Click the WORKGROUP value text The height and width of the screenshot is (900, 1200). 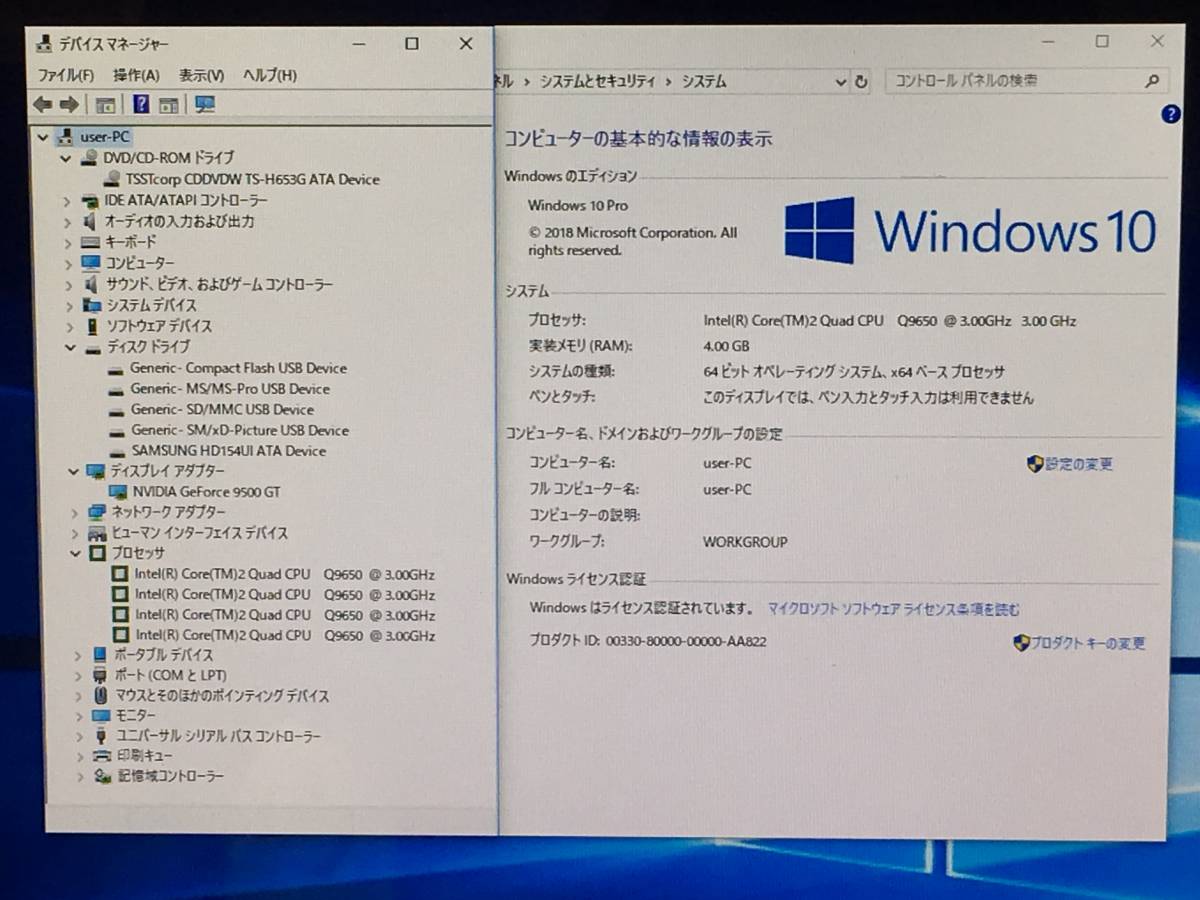(x=745, y=542)
